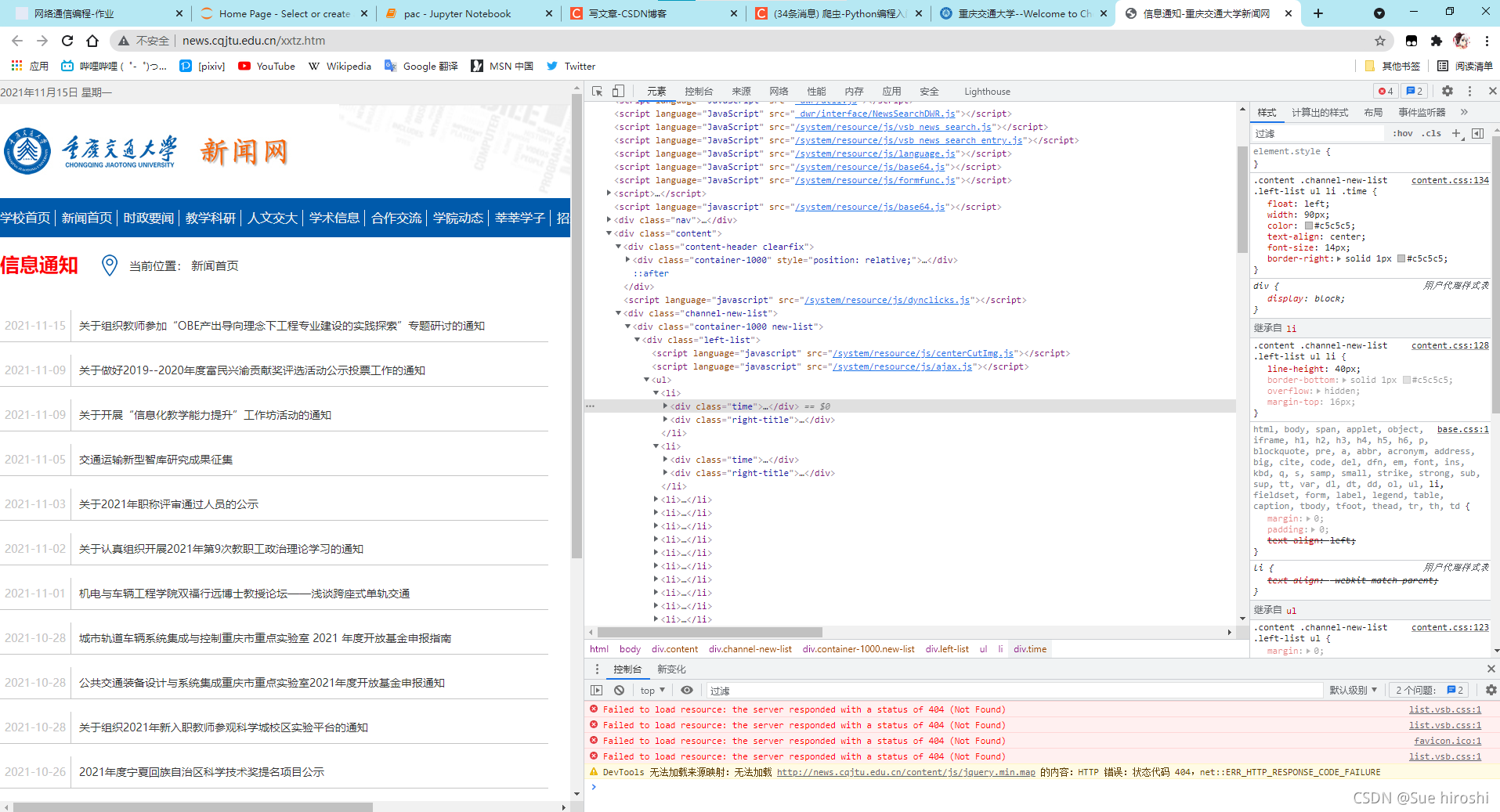1500x812 pixels.
Task: Open the Twitter bookmark
Action: (x=571, y=66)
